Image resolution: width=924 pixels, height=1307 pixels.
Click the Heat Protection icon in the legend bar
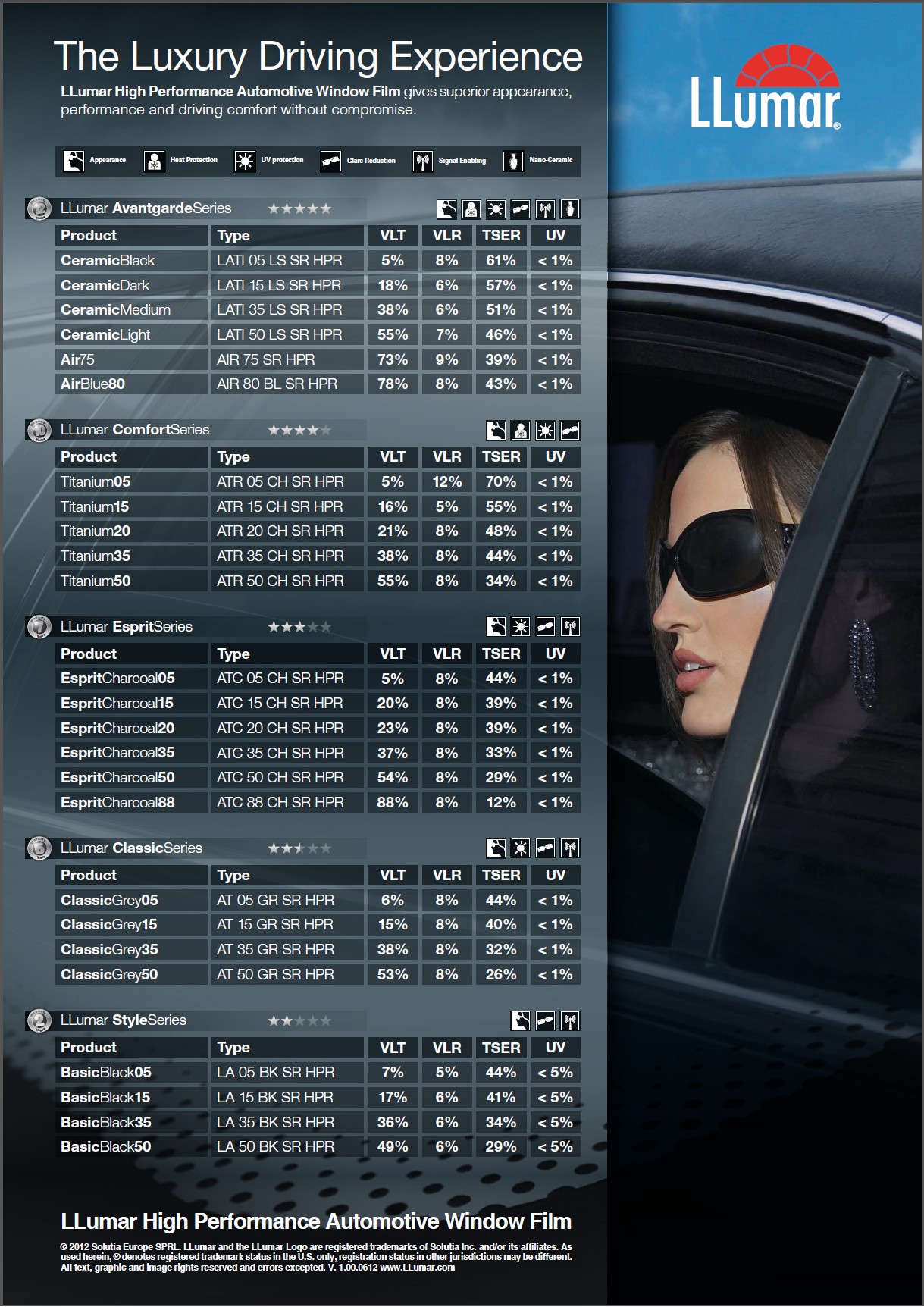click(155, 161)
